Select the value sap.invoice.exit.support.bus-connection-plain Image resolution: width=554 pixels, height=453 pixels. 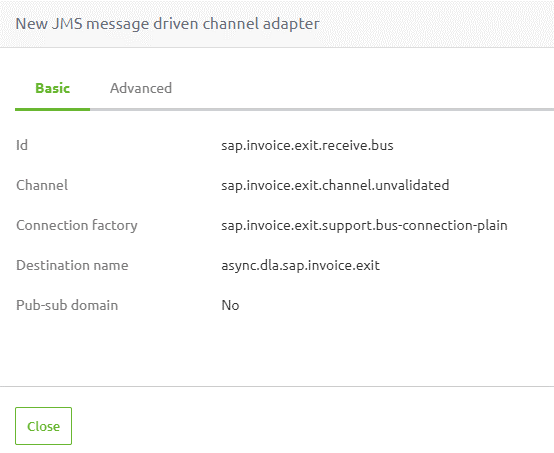364,225
